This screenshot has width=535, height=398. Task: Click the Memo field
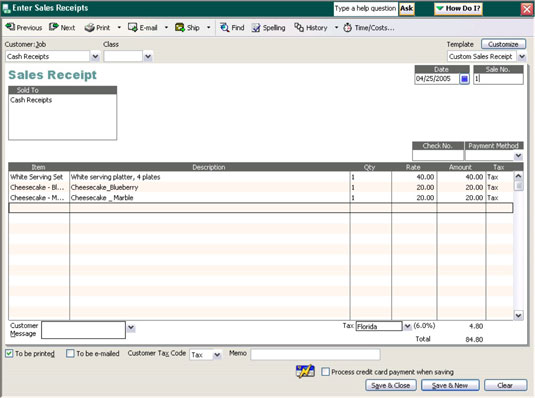pos(316,354)
